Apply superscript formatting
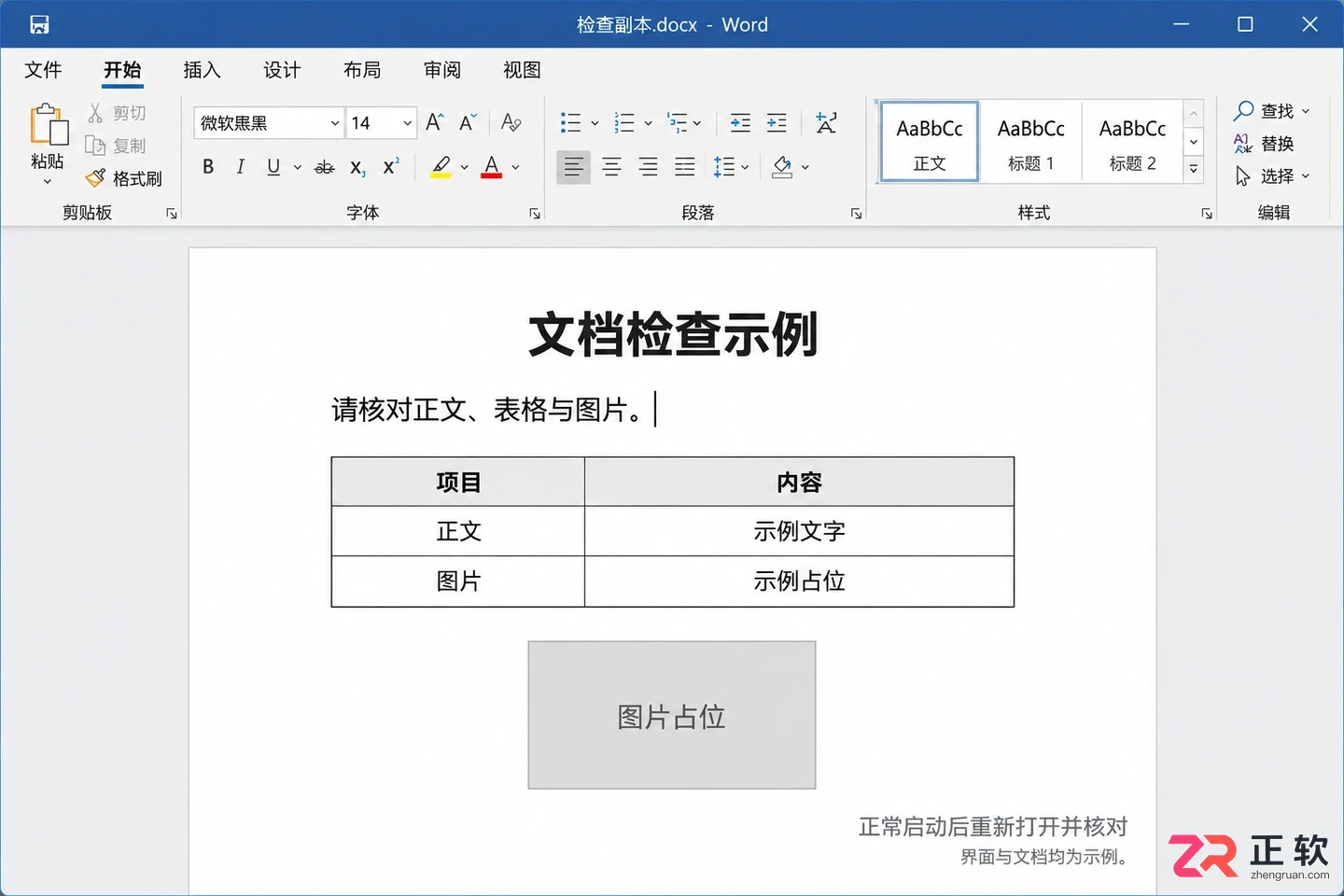 click(x=391, y=167)
